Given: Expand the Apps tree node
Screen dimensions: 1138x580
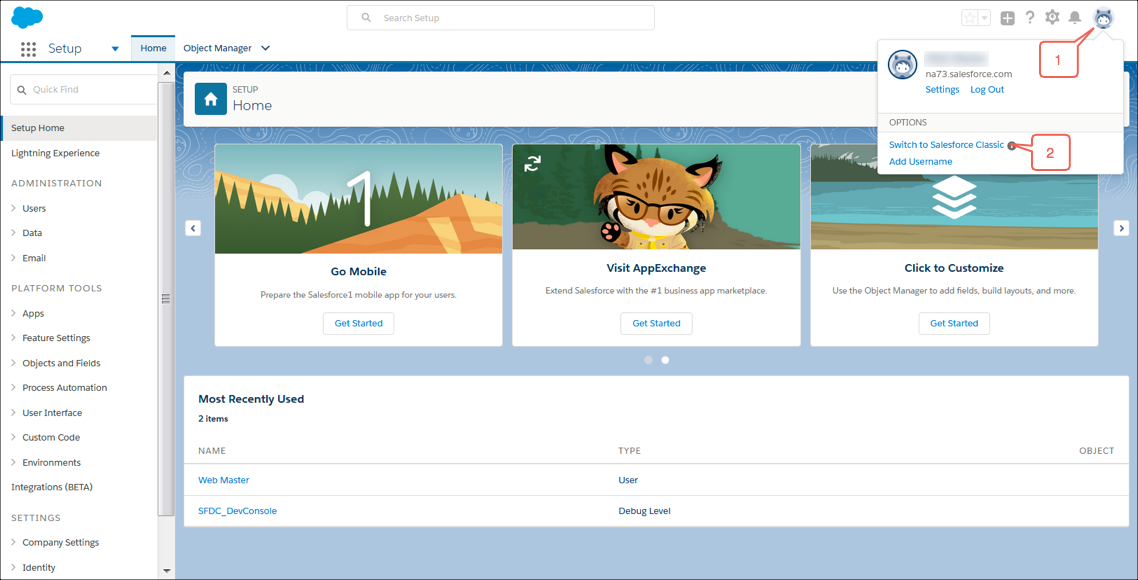Looking at the screenshot, I should (x=15, y=314).
